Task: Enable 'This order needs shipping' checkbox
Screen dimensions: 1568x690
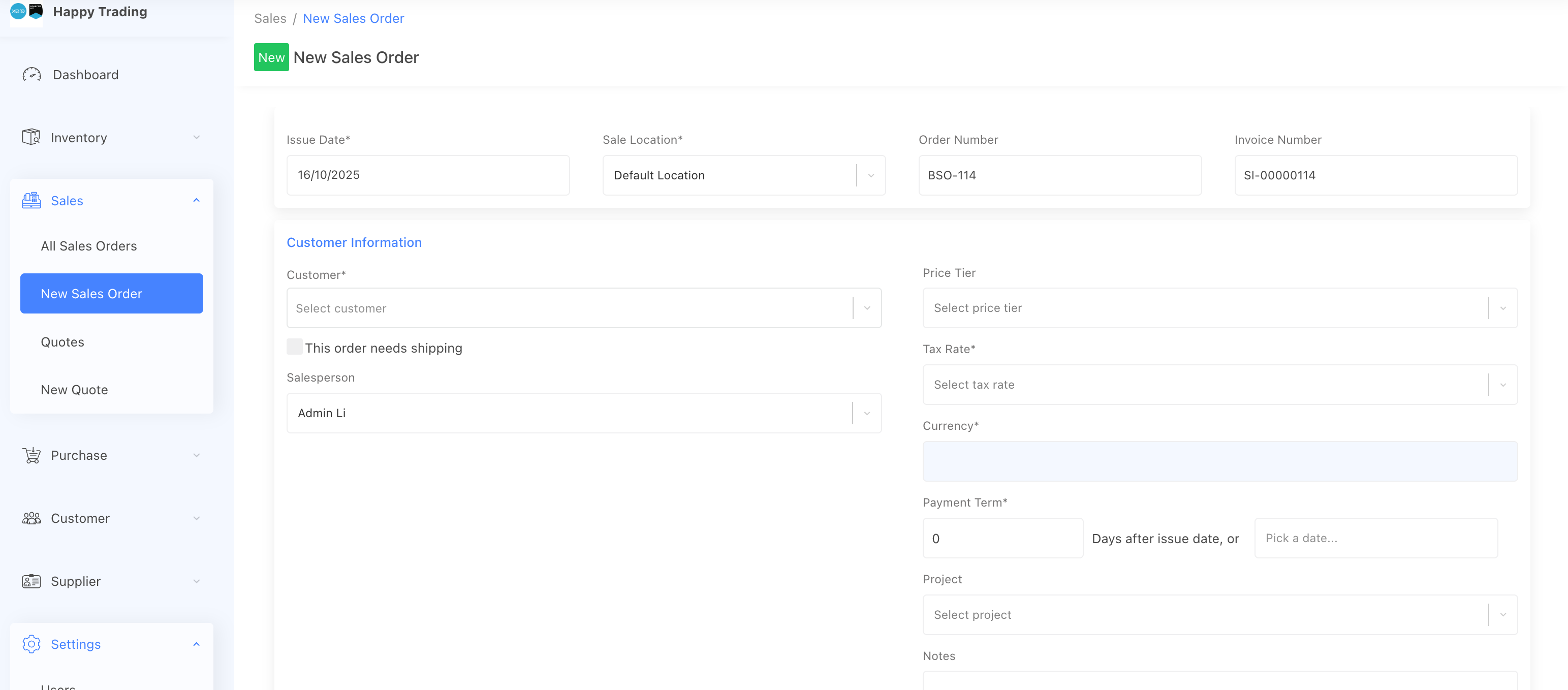Action: tap(295, 347)
